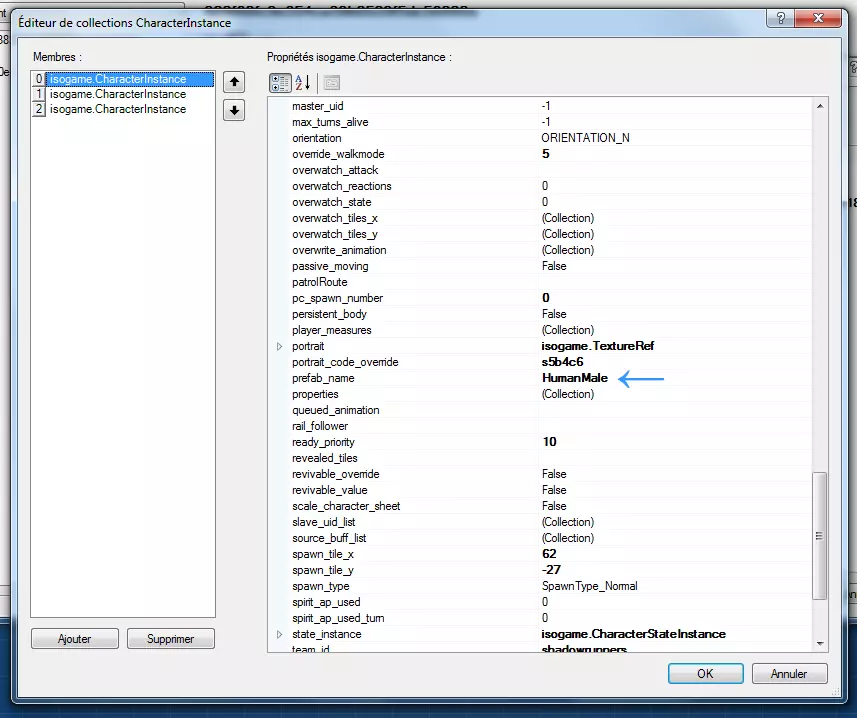Click the property grid scrollbar thumb
Image resolution: width=857 pixels, height=718 pixels.
click(819, 536)
